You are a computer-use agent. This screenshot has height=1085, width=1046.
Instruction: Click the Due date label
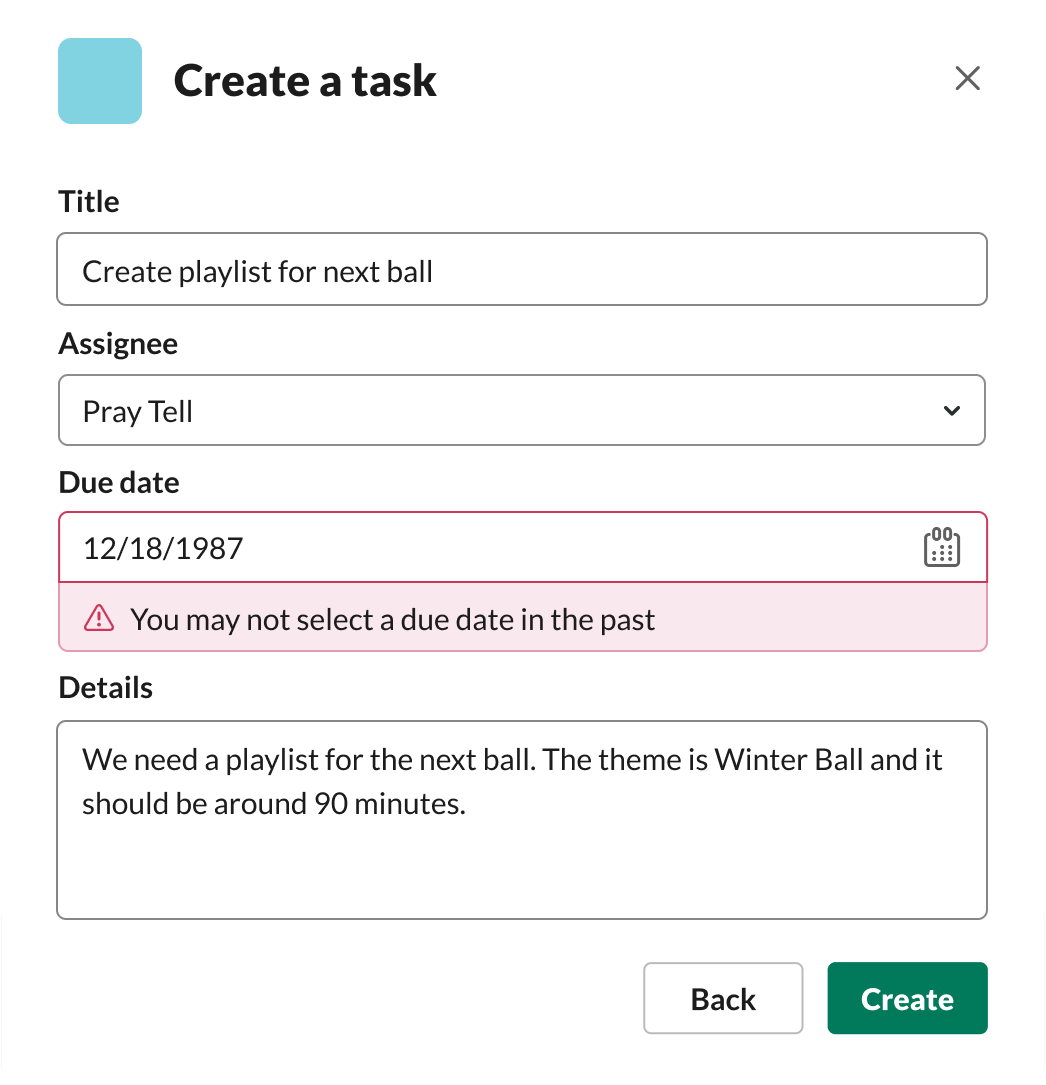click(118, 482)
